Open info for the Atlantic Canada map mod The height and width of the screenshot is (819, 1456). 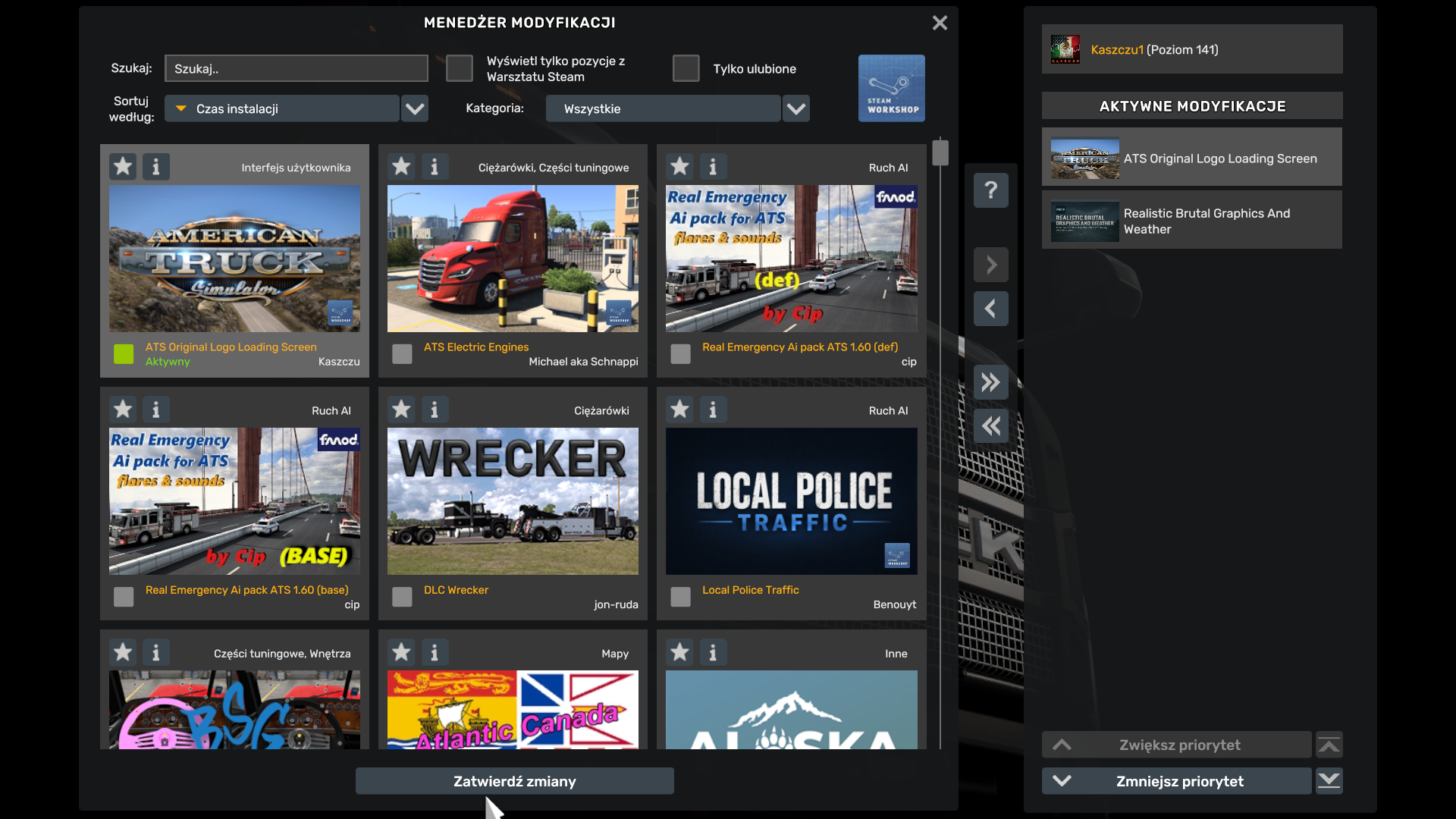click(x=435, y=652)
